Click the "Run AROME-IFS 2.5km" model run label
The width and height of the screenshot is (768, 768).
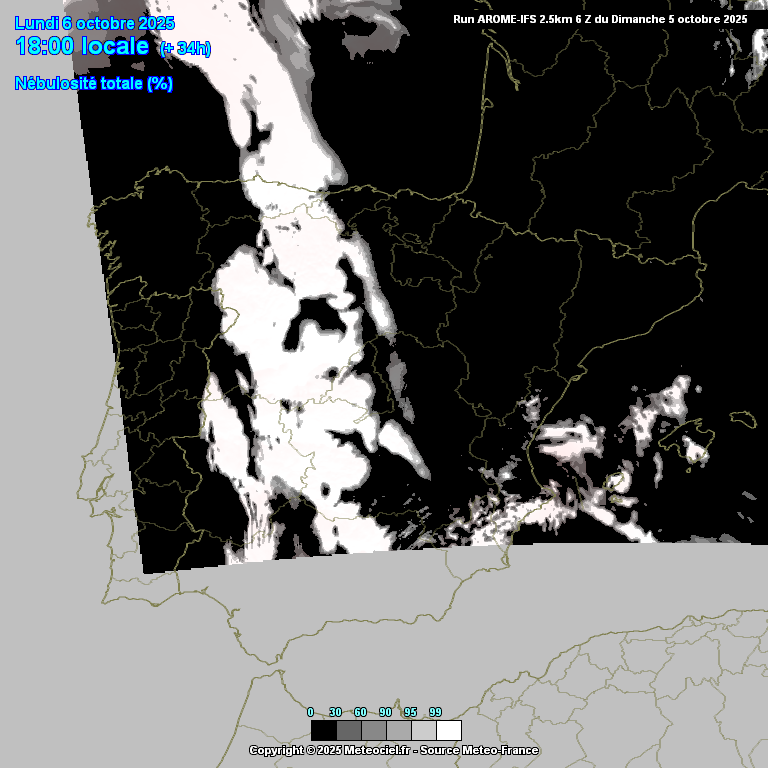(x=518, y=19)
